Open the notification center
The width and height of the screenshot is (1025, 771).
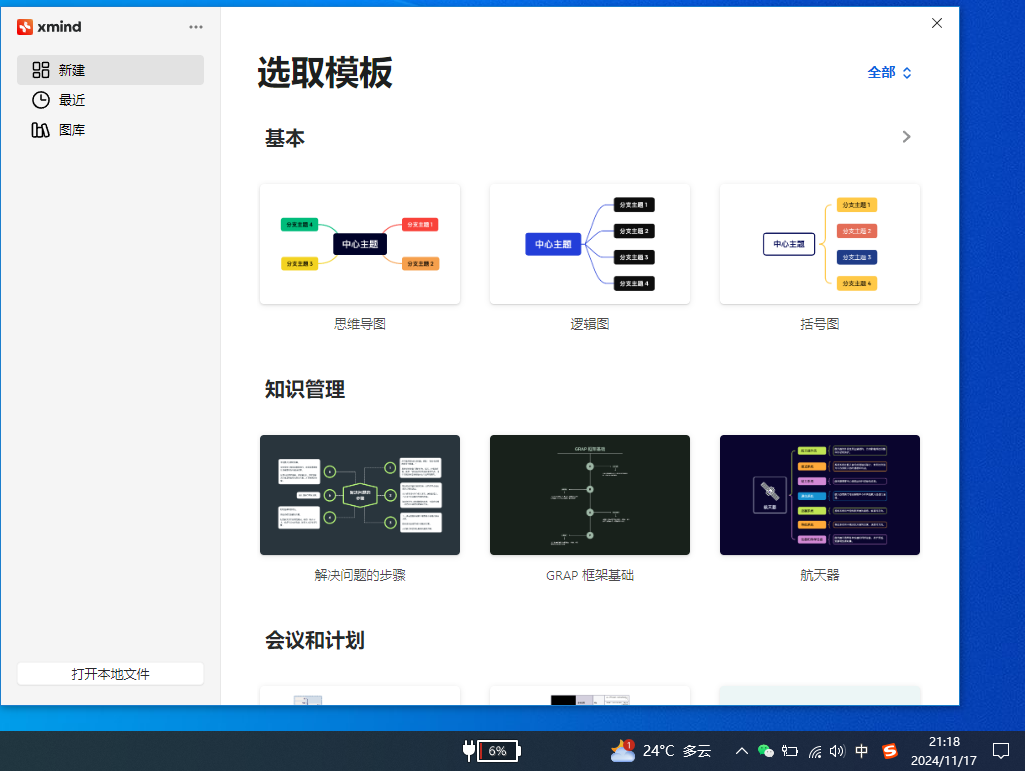tap(1002, 751)
